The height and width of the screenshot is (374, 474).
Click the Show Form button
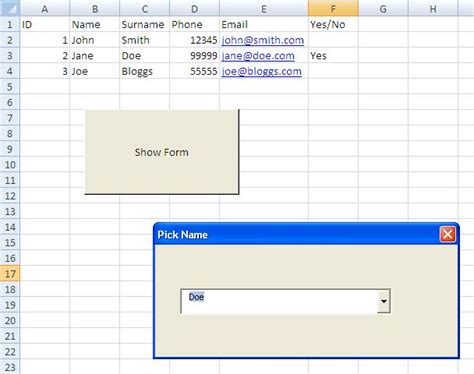(162, 152)
